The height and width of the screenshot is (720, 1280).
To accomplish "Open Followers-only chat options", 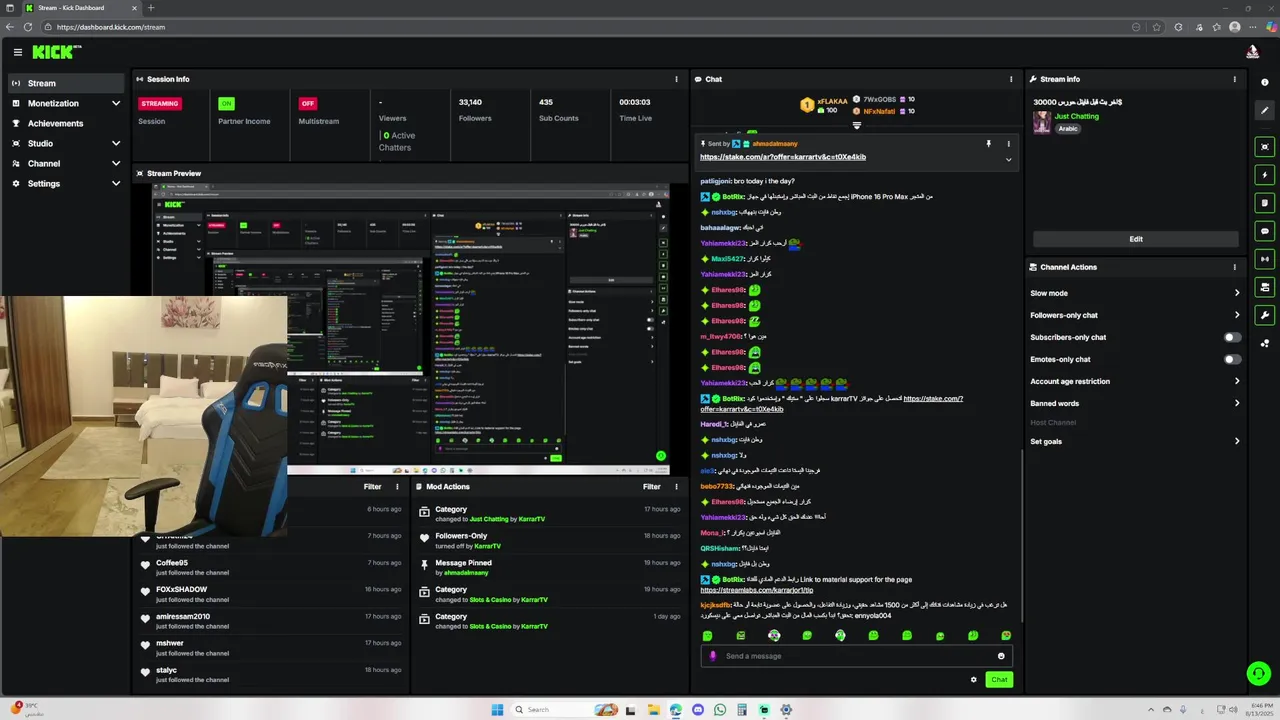I will [x=1135, y=315].
